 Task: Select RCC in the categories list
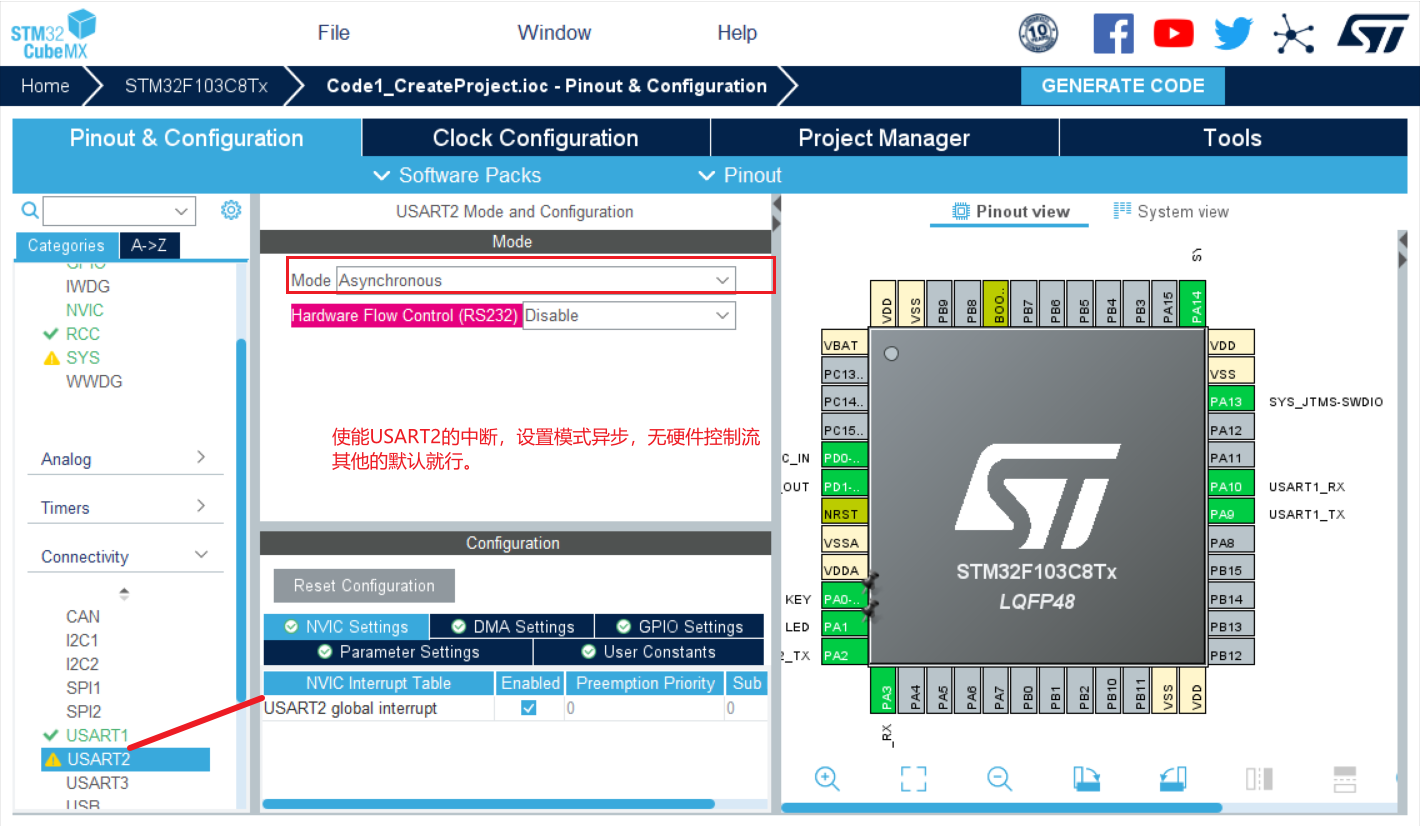[83, 334]
